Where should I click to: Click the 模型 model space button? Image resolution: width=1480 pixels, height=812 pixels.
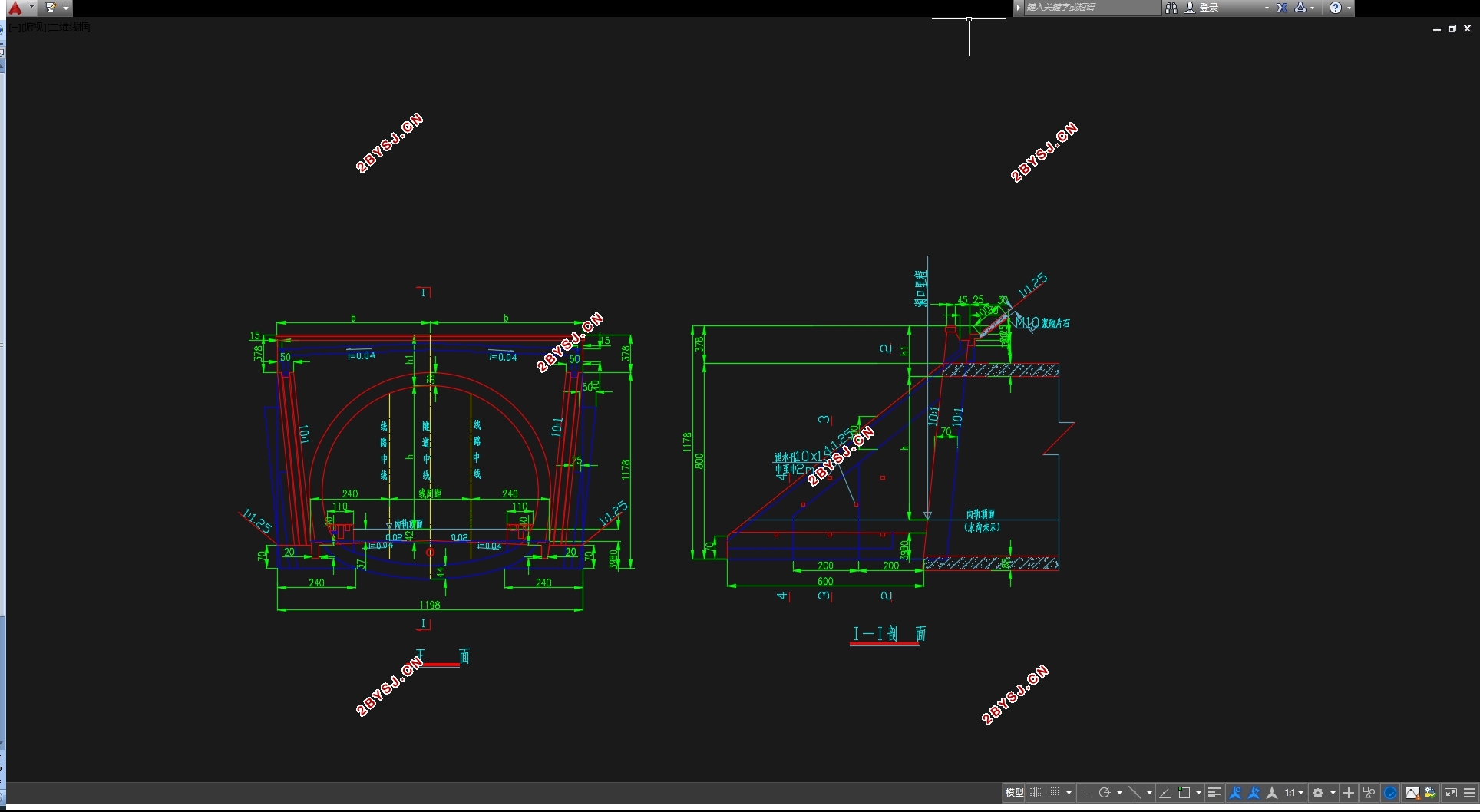(x=1015, y=793)
